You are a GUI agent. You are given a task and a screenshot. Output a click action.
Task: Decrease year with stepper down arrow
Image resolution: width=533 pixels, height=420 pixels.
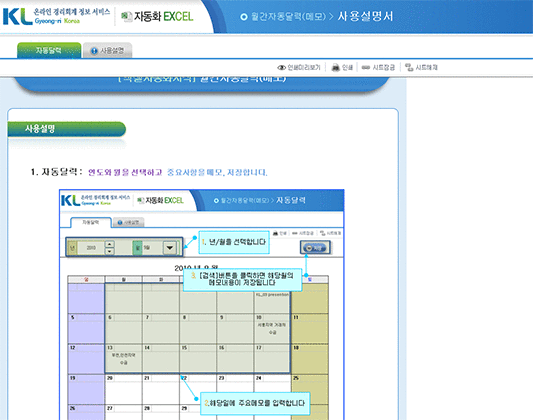[109, 251]
